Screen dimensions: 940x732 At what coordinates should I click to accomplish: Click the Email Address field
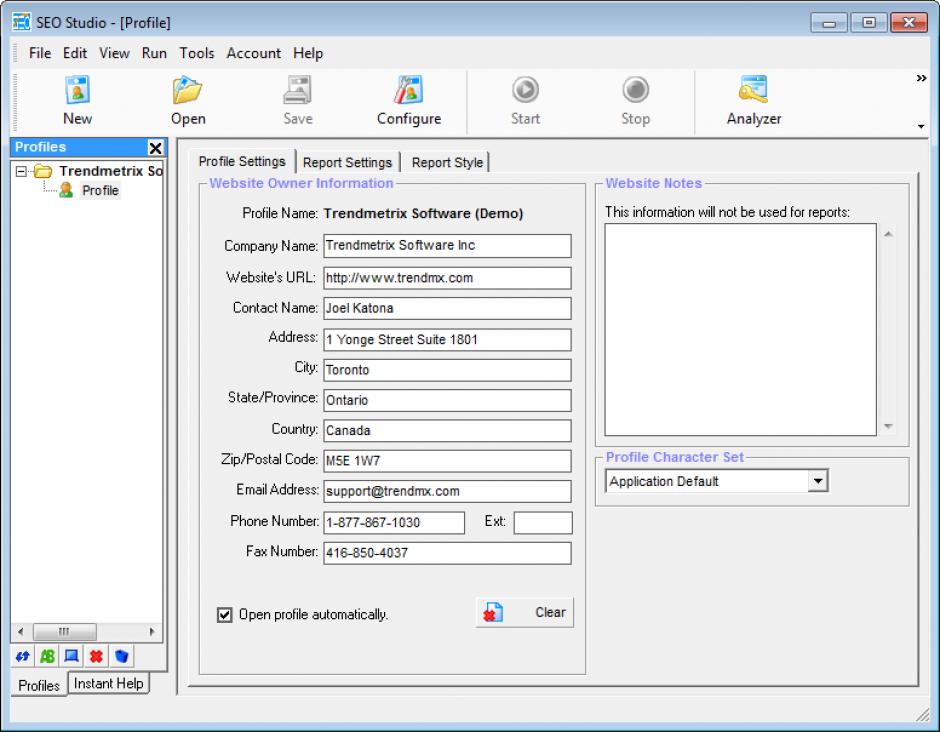[x=447, y=492]
